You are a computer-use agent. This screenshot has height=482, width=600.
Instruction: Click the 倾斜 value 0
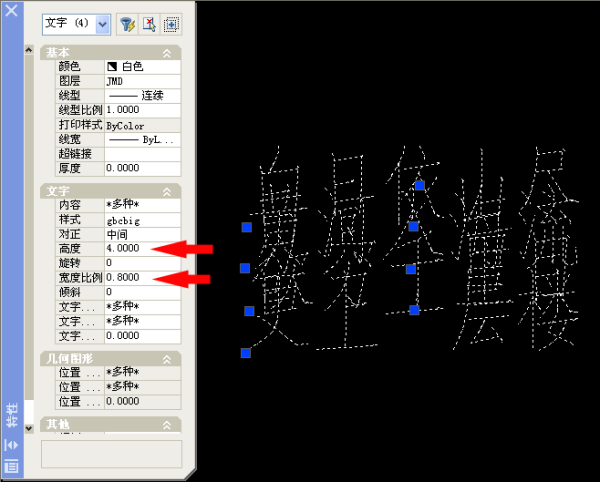[x=142, y=292]
